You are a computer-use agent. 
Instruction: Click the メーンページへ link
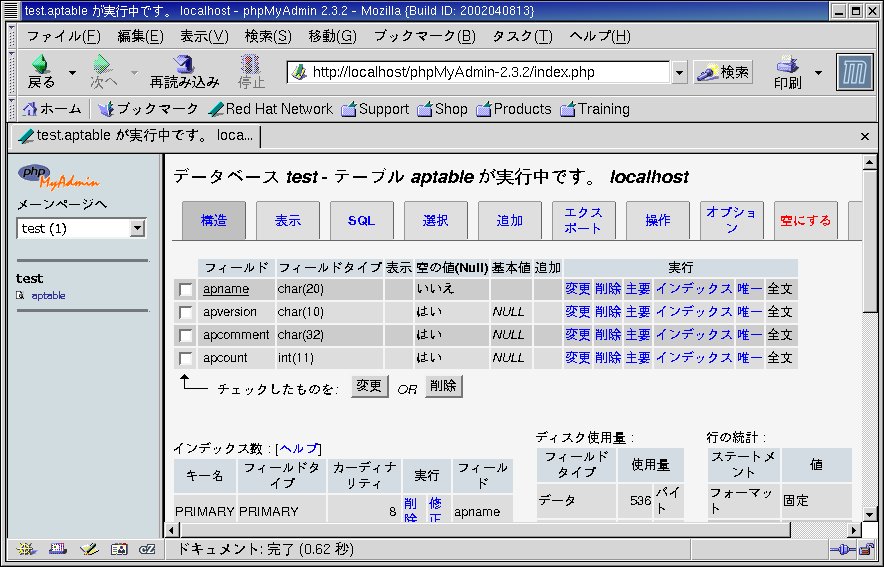62,204
